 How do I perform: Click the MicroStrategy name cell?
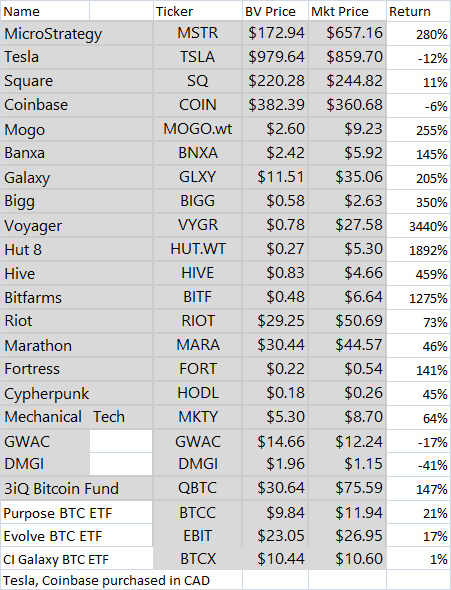click(x=77, y=33)
